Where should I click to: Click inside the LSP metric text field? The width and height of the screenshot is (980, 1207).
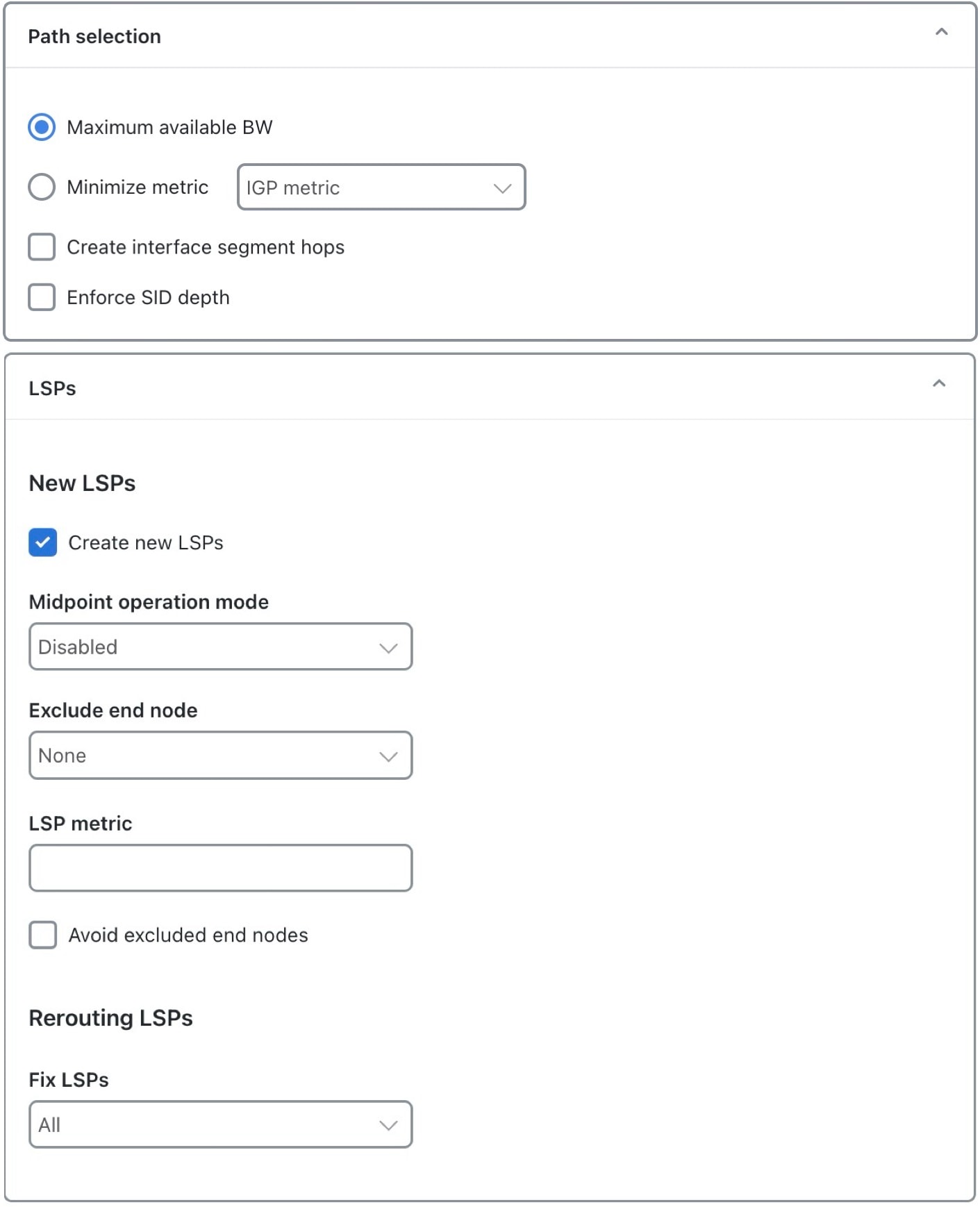(x=220, y=868)
